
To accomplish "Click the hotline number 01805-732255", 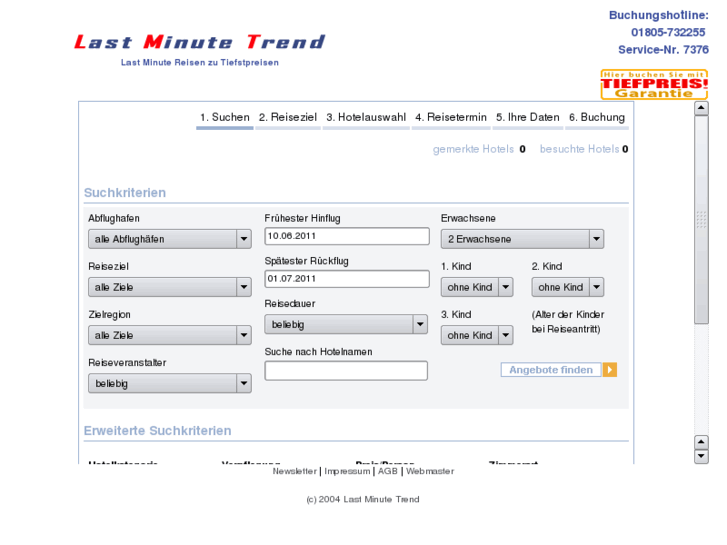I will pyautogui.click(x=668, y=32).
